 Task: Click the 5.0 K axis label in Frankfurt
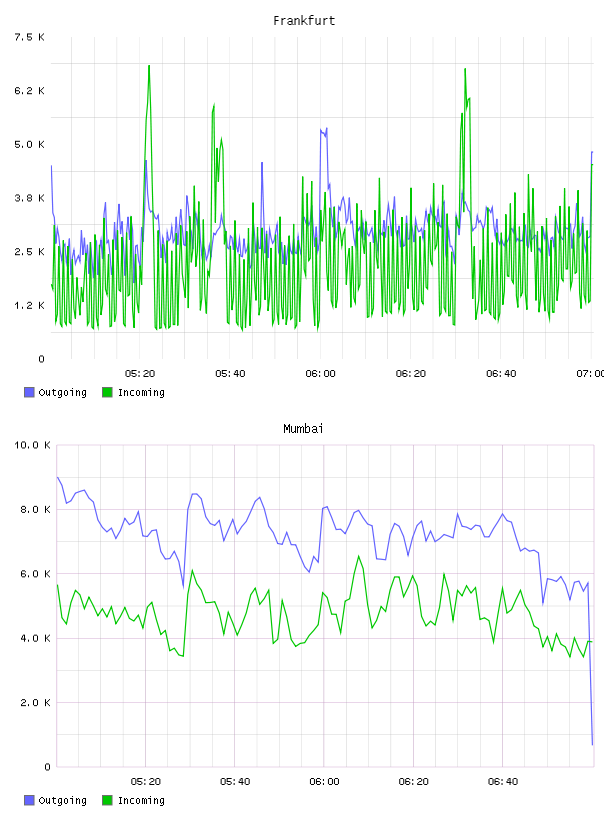(x=30, y=144)
